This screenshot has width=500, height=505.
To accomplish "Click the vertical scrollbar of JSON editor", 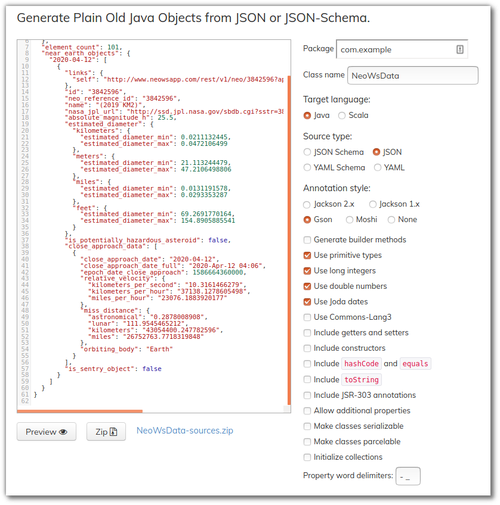I will tap(289, 240).
